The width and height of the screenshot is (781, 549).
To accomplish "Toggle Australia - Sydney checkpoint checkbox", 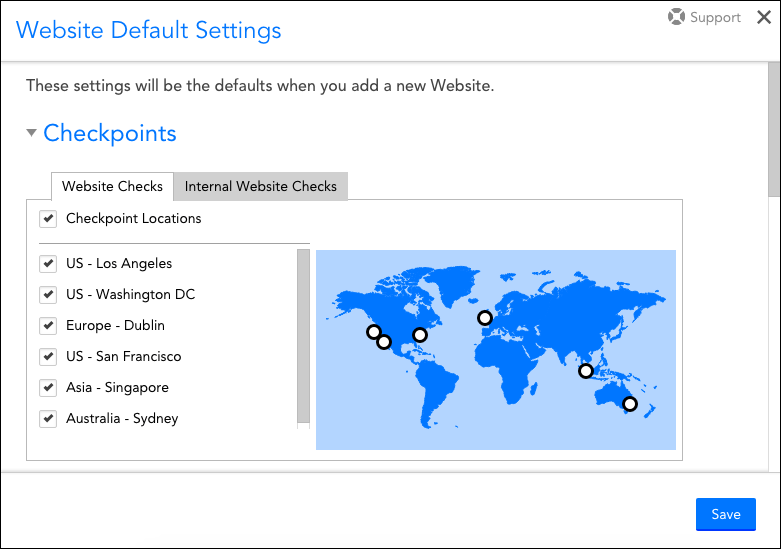I will coord(47,419).
